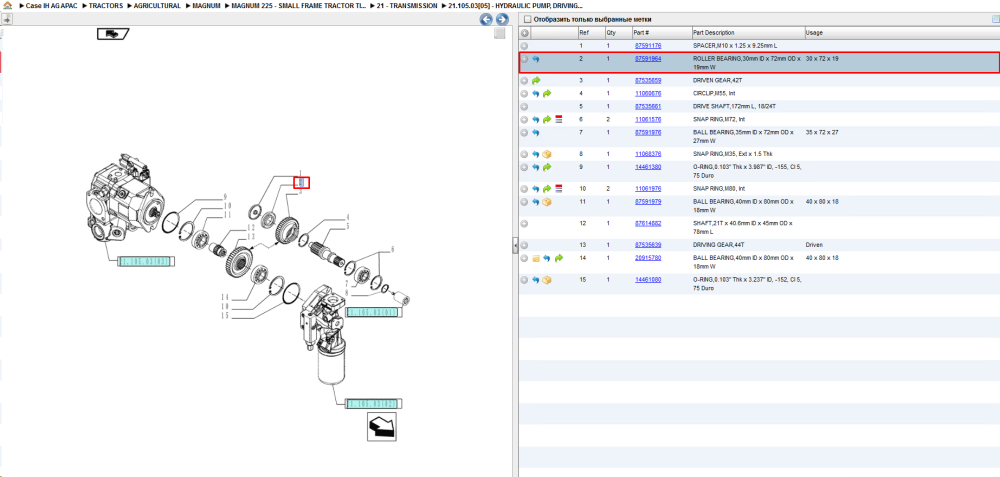
Task: Click blue back-arrow icon on Ref 2 row
Action: (x=536, y=59)
